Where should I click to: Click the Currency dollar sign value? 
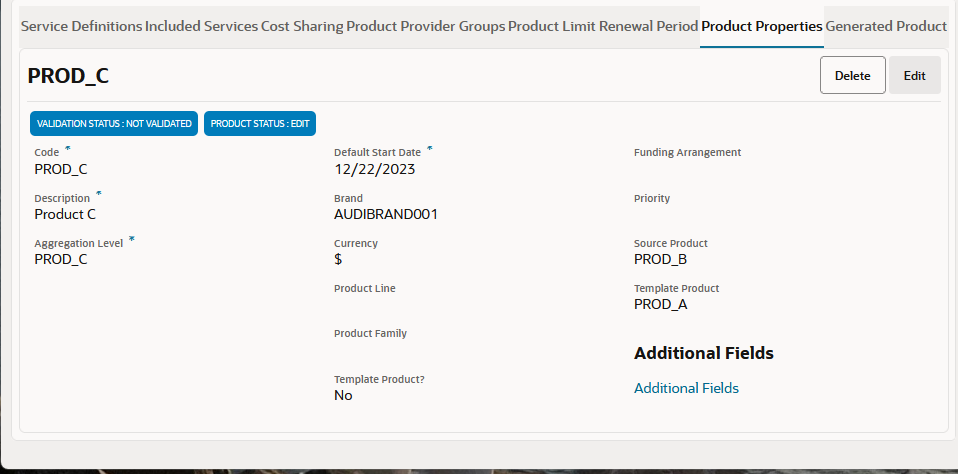point(339,259)
